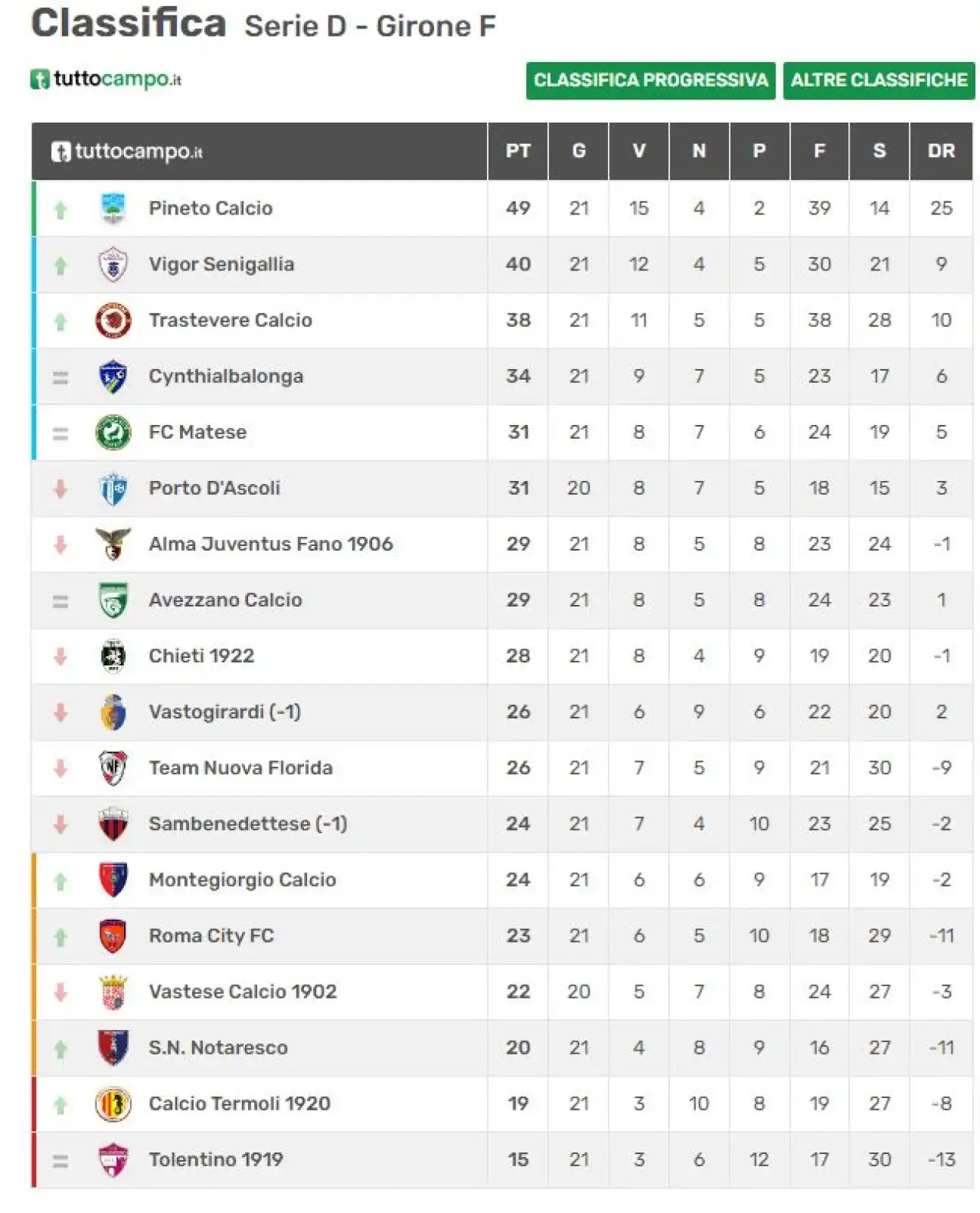Click the green up arrow beside Vigor Senigallia
The width and height of the screenshot is (980, 1213).
click(60, 265)
